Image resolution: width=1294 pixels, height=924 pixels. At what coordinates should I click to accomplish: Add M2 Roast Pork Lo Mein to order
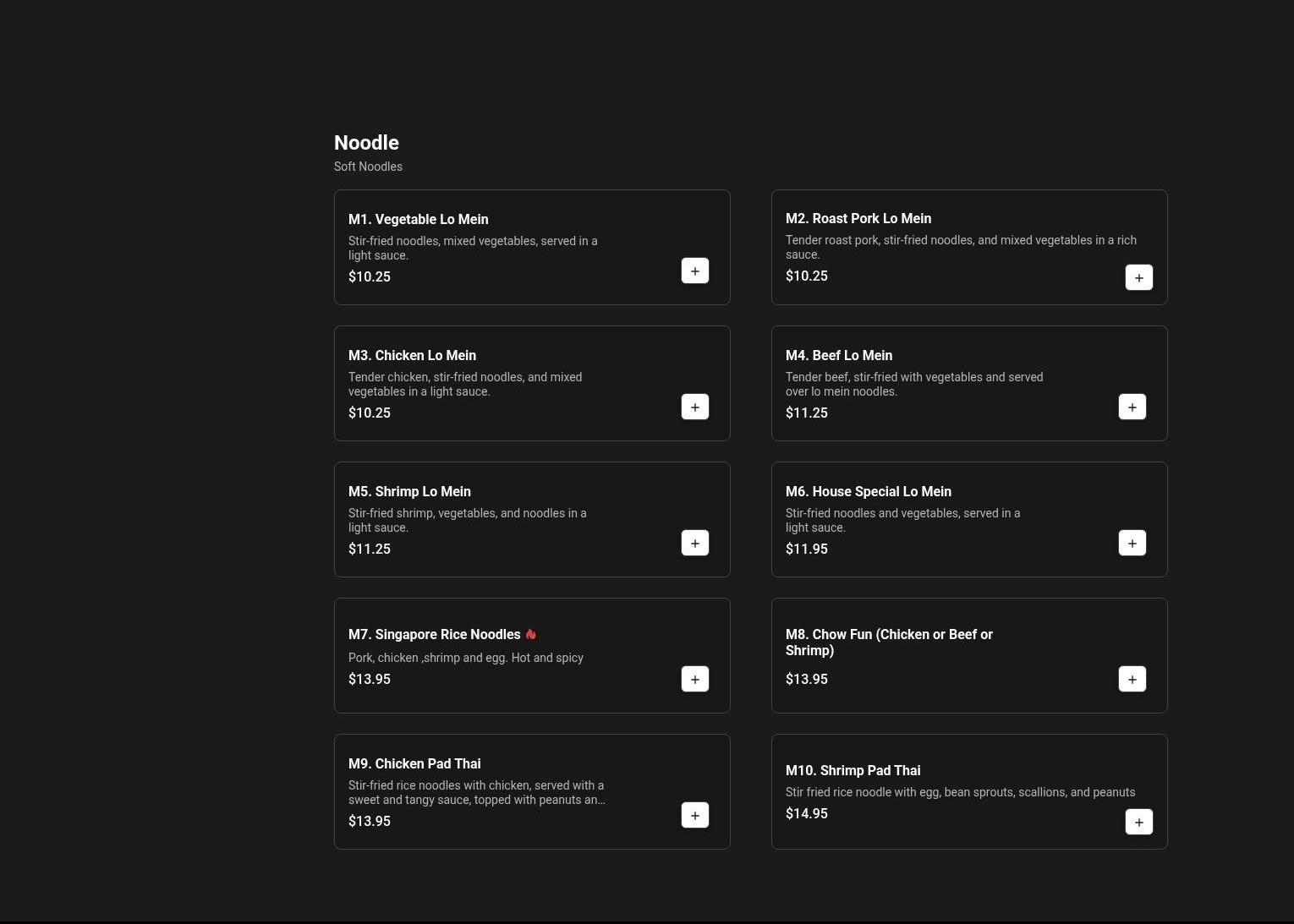click(x=1138, y=277)
